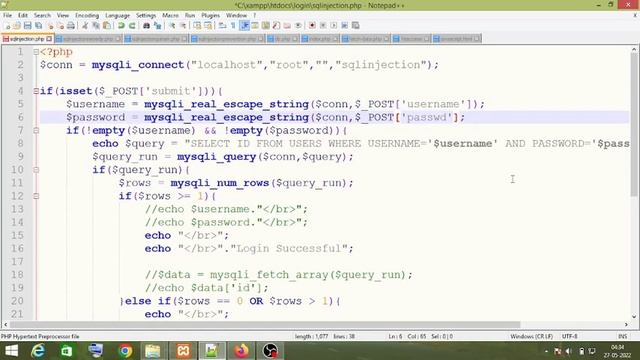Click the UTF-8 encoding status entry

(x=569, y=336)
